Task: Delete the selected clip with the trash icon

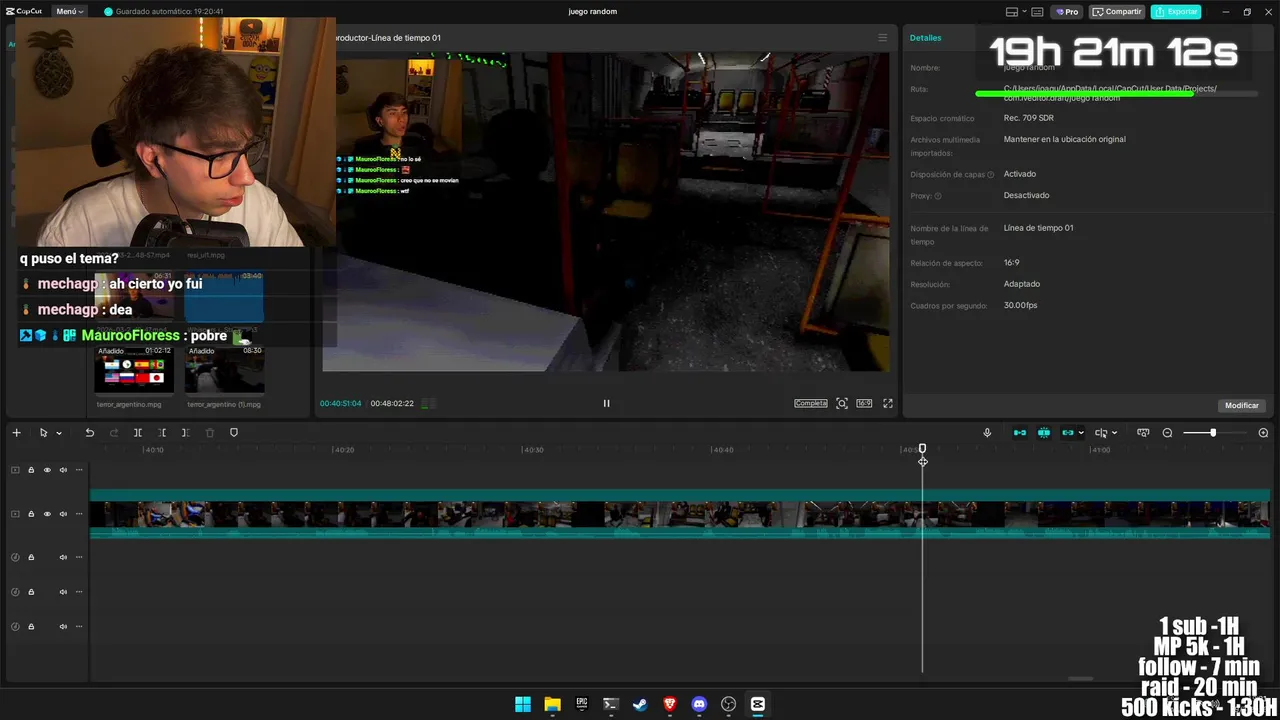Action: coord(210,433)
